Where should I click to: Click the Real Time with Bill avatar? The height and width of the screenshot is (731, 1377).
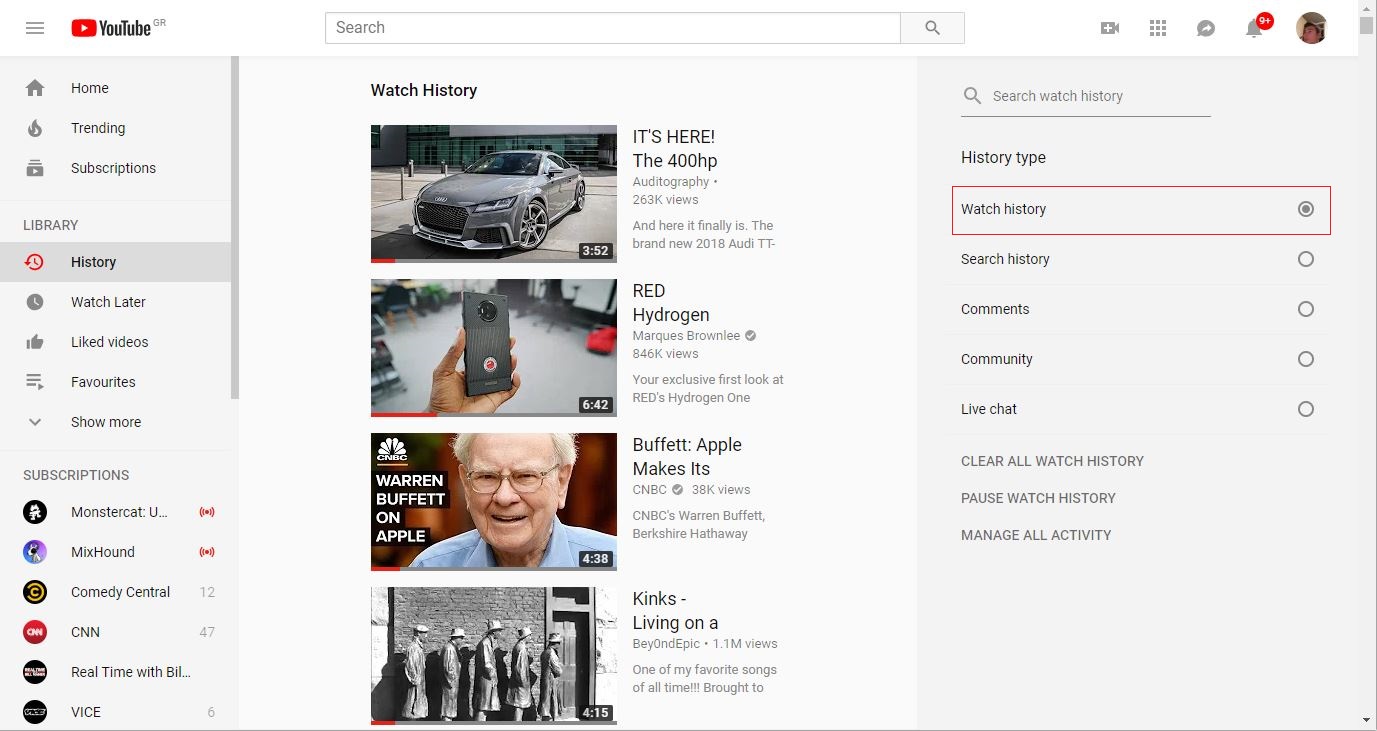(x=35, y=672)
